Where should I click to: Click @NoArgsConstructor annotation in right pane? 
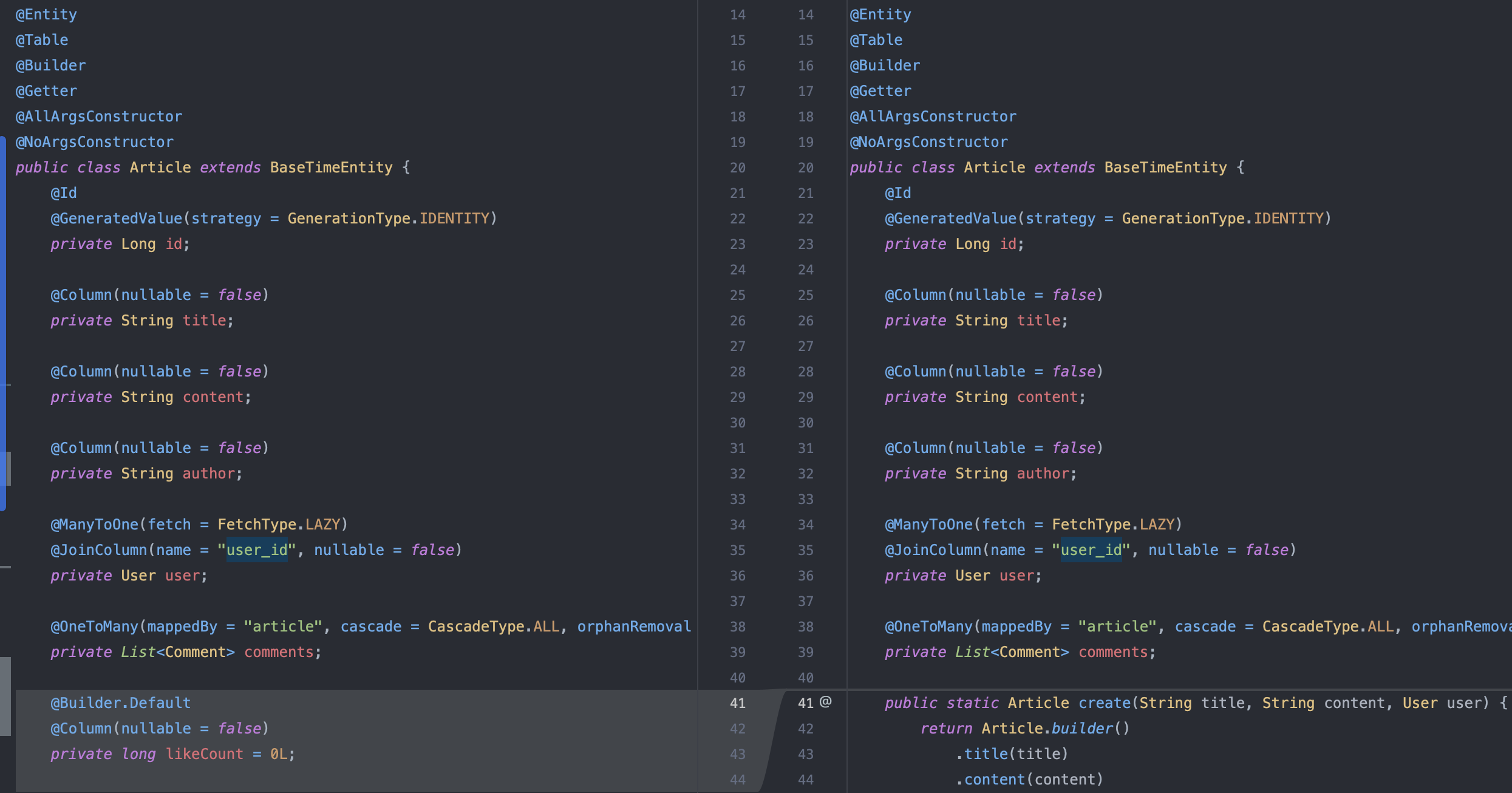(928, 142)
